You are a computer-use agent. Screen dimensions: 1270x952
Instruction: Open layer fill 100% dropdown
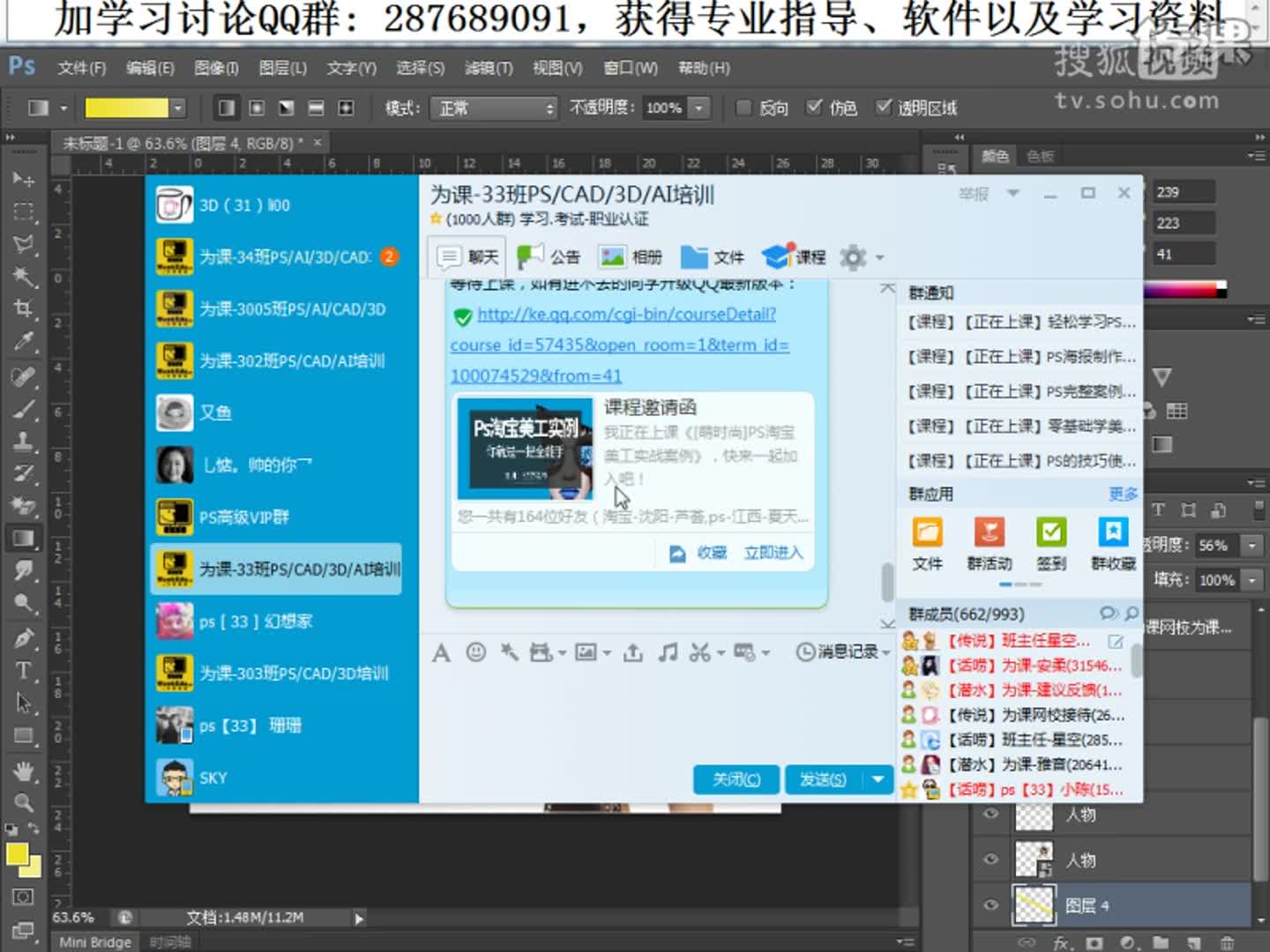1251,580
